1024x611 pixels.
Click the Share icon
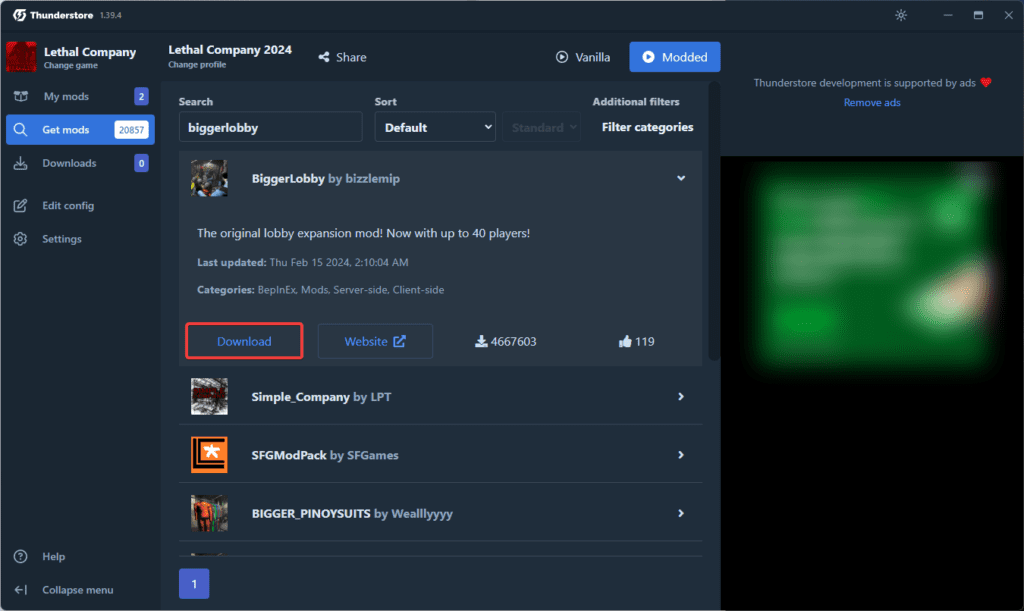pos(324,57)
